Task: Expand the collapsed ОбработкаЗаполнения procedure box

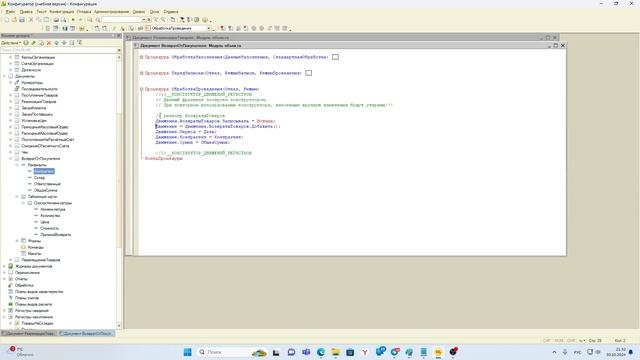Action: click(x=335, y=57)
